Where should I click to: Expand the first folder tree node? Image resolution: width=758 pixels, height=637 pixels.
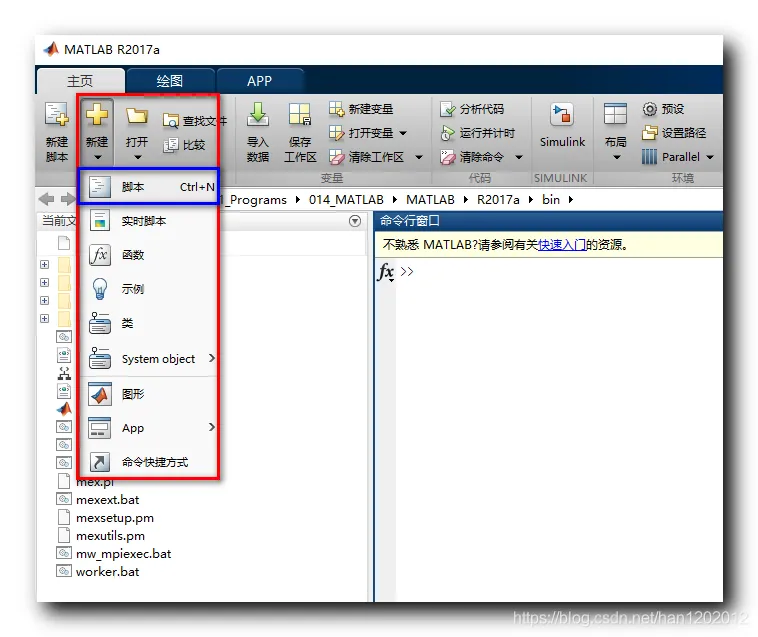44,264
